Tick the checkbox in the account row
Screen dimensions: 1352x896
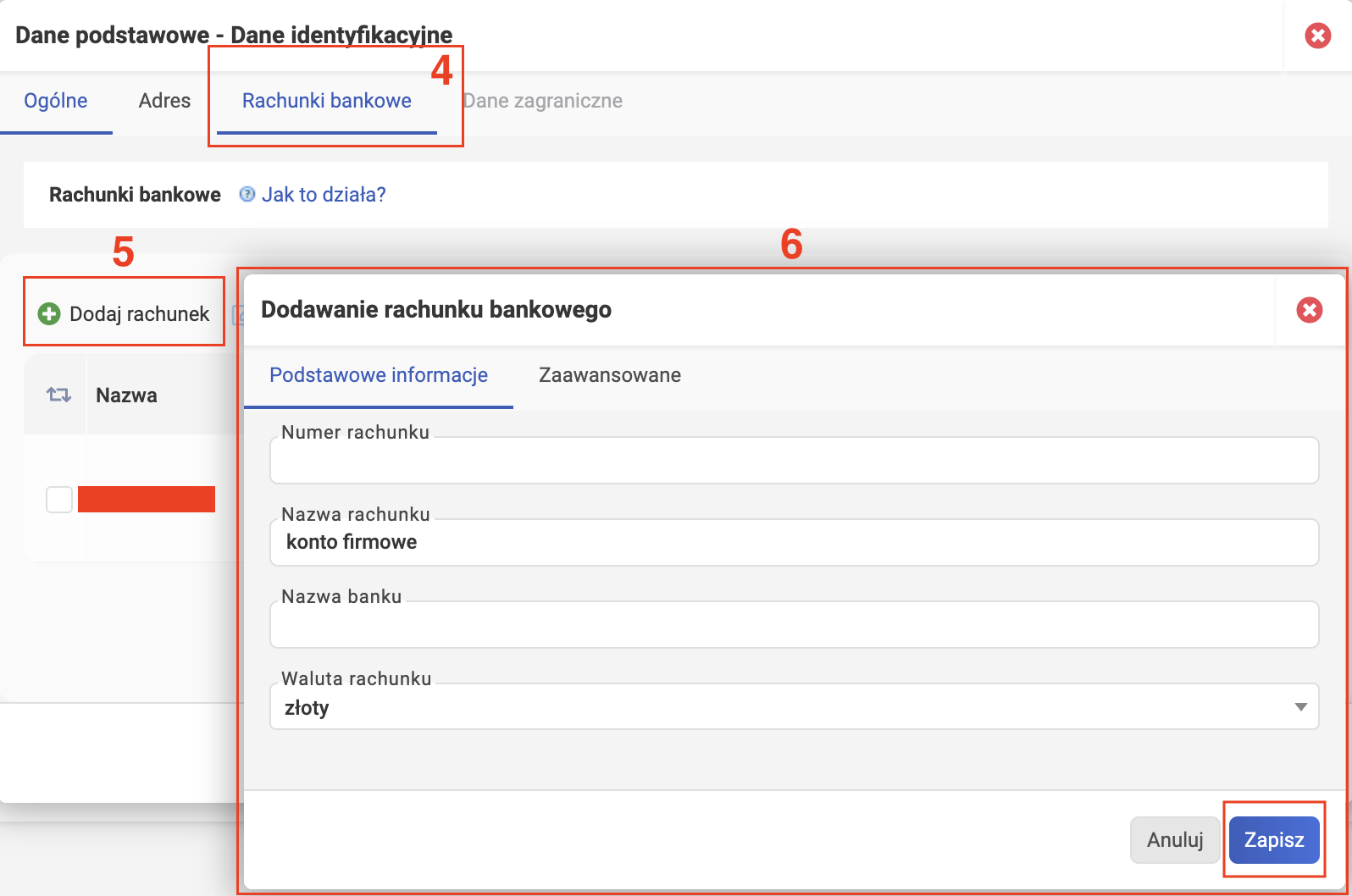click(59, 500)
